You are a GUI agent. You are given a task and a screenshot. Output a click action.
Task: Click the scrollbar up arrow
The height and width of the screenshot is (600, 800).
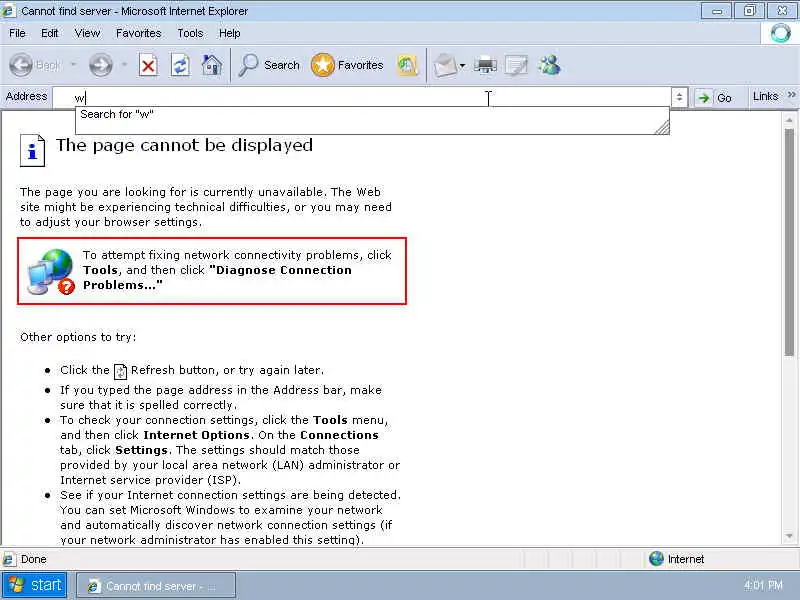(789, 120)
